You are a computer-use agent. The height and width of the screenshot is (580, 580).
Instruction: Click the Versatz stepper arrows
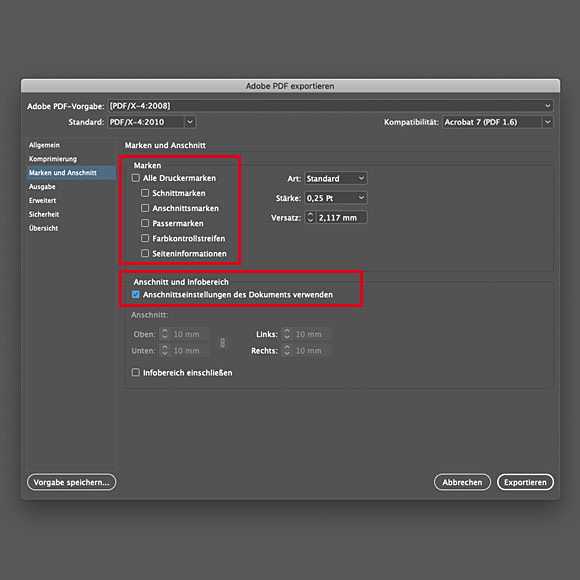point(310,217)
